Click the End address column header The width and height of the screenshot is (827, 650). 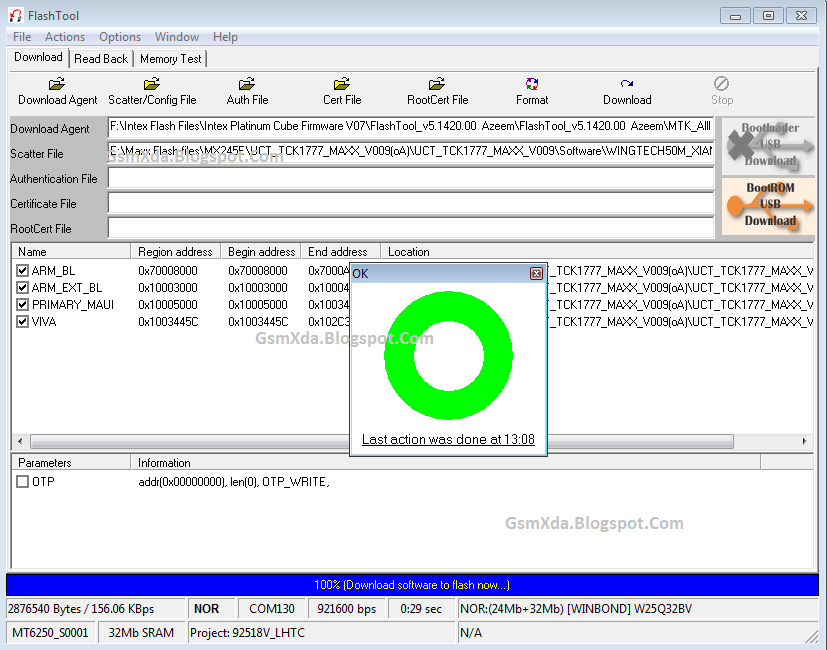click(x=341, y=252)
